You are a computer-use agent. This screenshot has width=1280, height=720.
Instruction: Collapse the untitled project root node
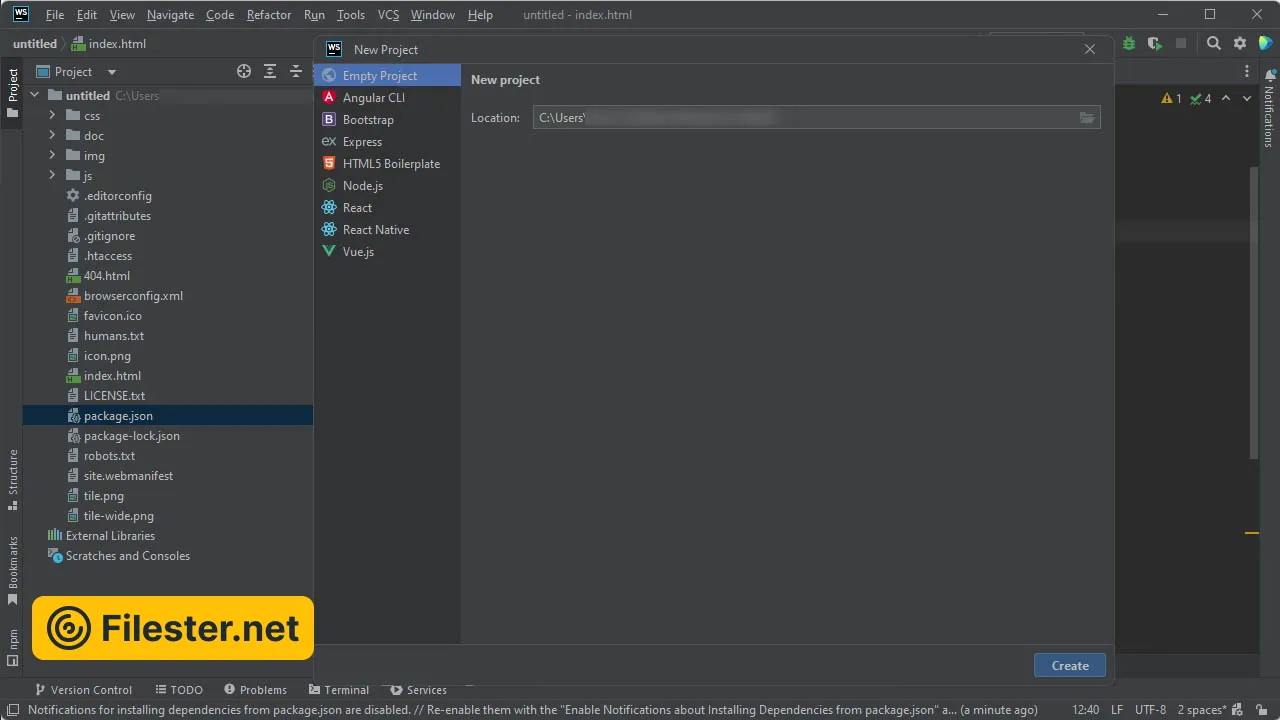pyautogui.click(x=35, y=96)
